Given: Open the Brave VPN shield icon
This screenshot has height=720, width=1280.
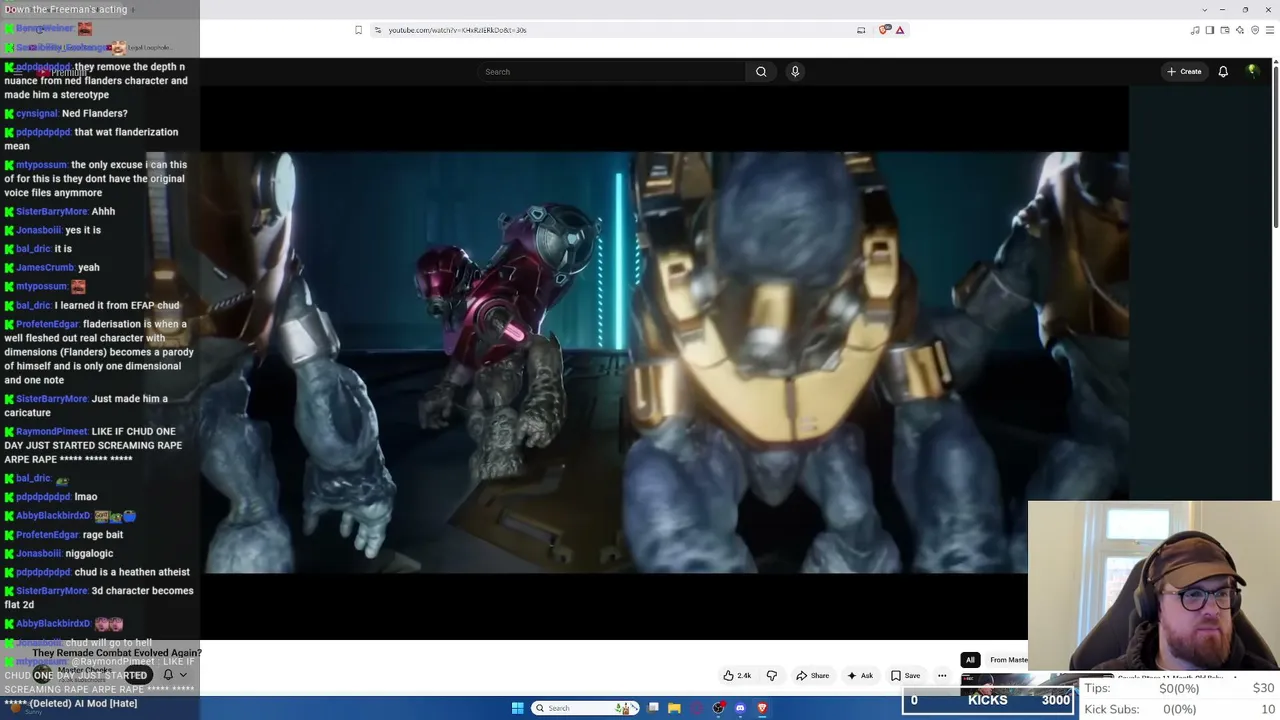Looking at the screenshot, I should click(1255, 30).
